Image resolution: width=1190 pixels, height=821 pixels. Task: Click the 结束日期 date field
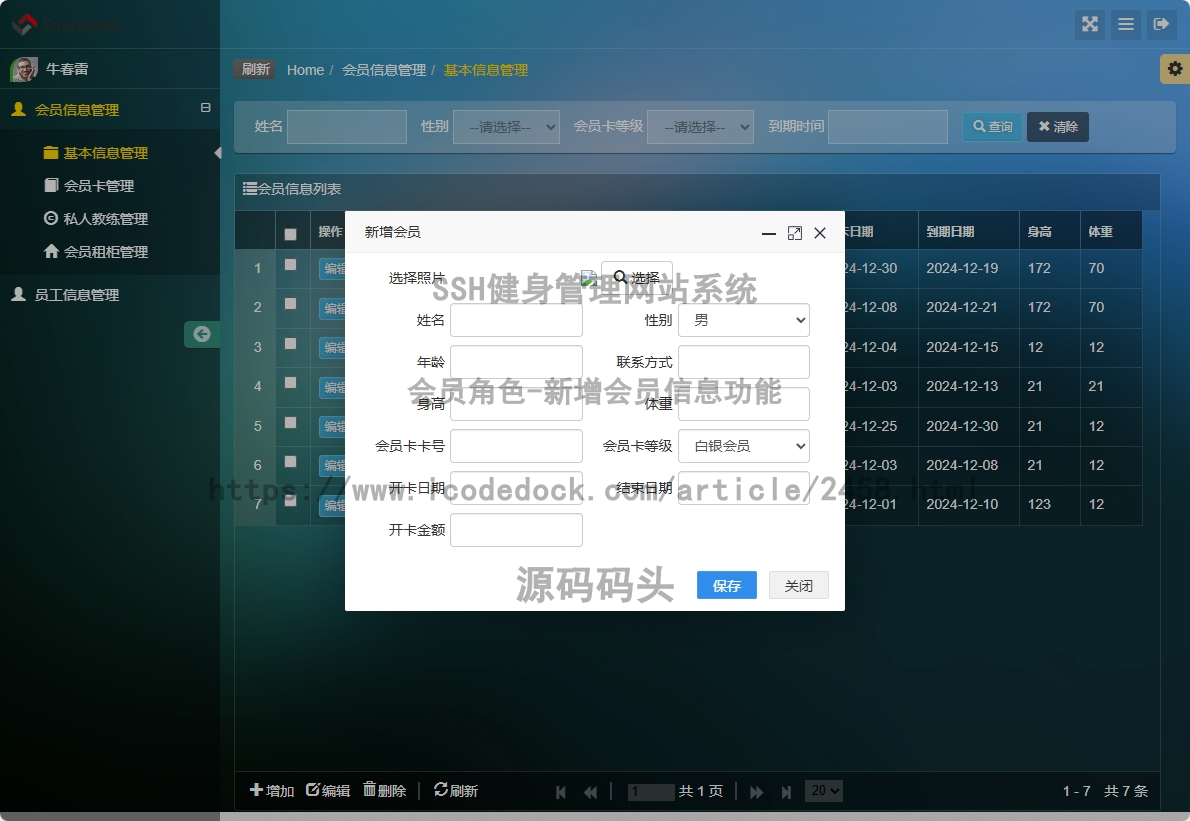(744, 488)
